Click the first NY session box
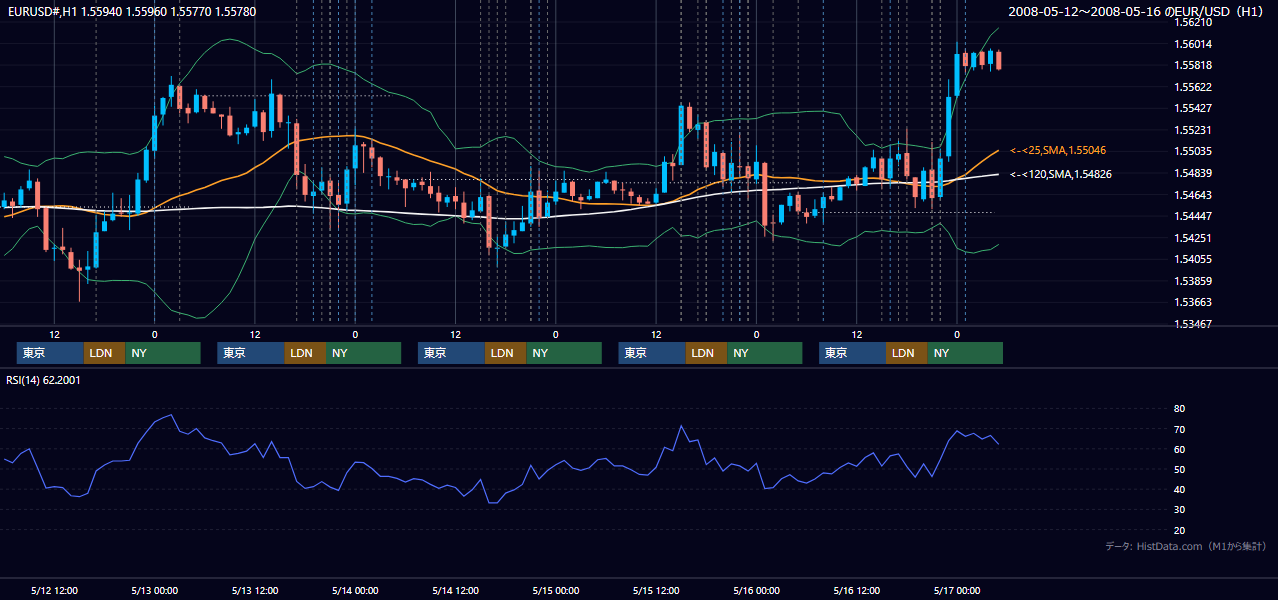The image size is (1278, 600). click(163, 353)
